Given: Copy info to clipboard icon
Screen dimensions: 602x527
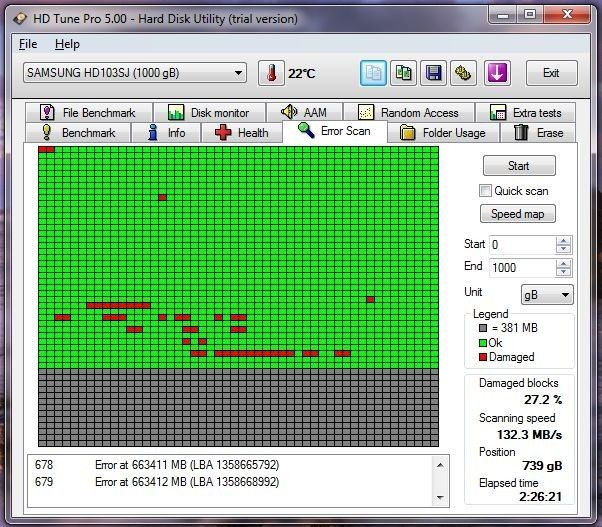Looking at the screenshot, I should tap(373, 73).
